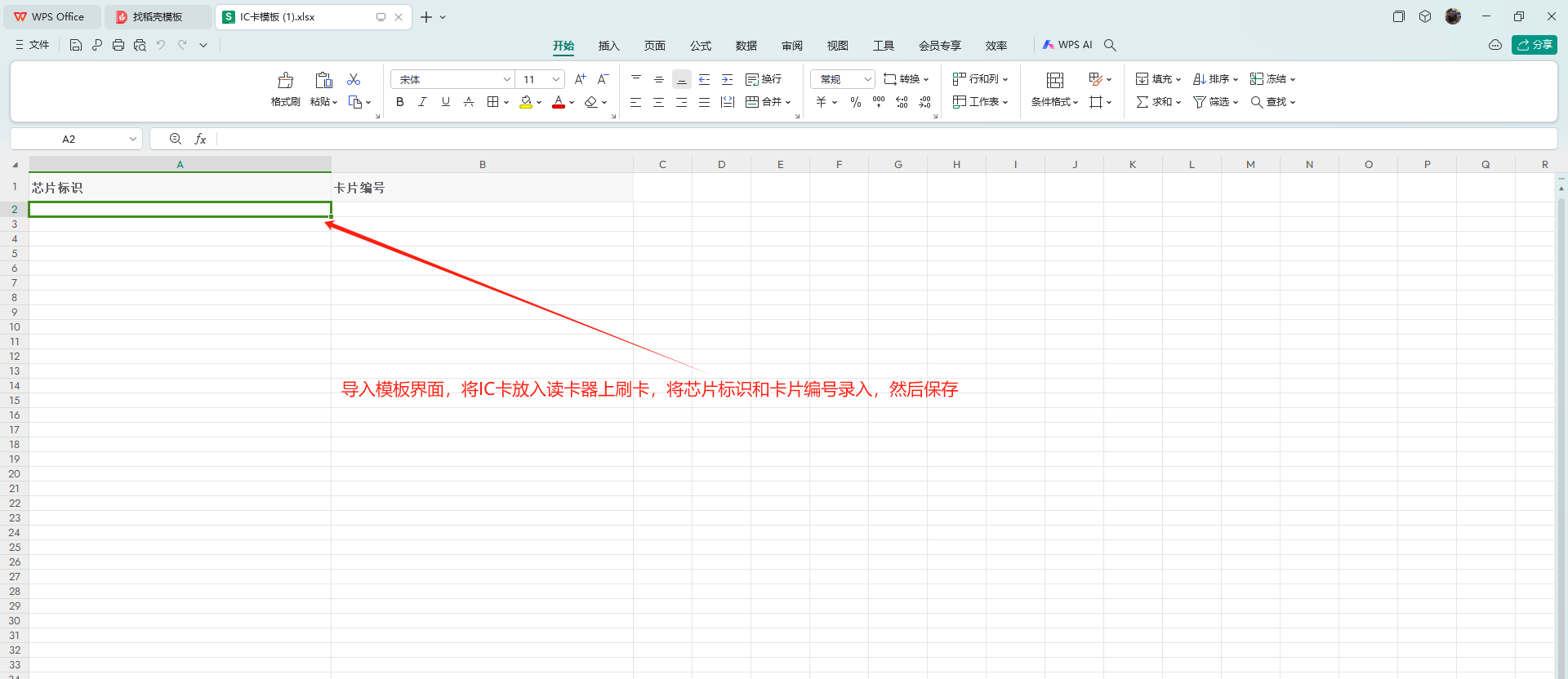The height and width of the screenshot is (679, 1568).
Task: Click the Cut scissors icon
Action: click(354, 79)
